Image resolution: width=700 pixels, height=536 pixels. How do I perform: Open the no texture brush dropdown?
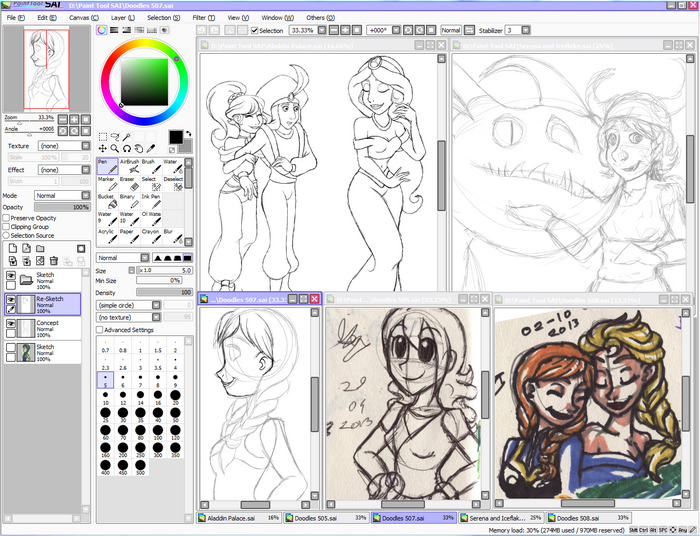(128, 317)
